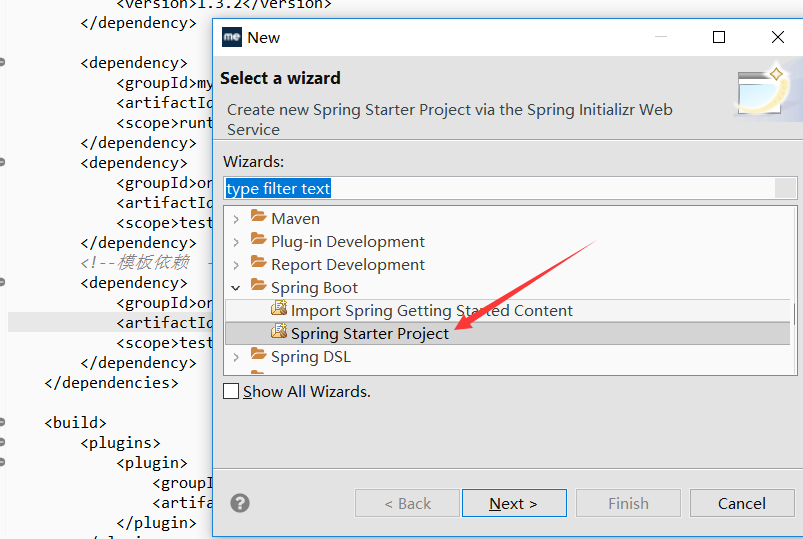The width and height of the screenshot is (803, 539).
Task: Click the Next button
Action: (514, 503)
